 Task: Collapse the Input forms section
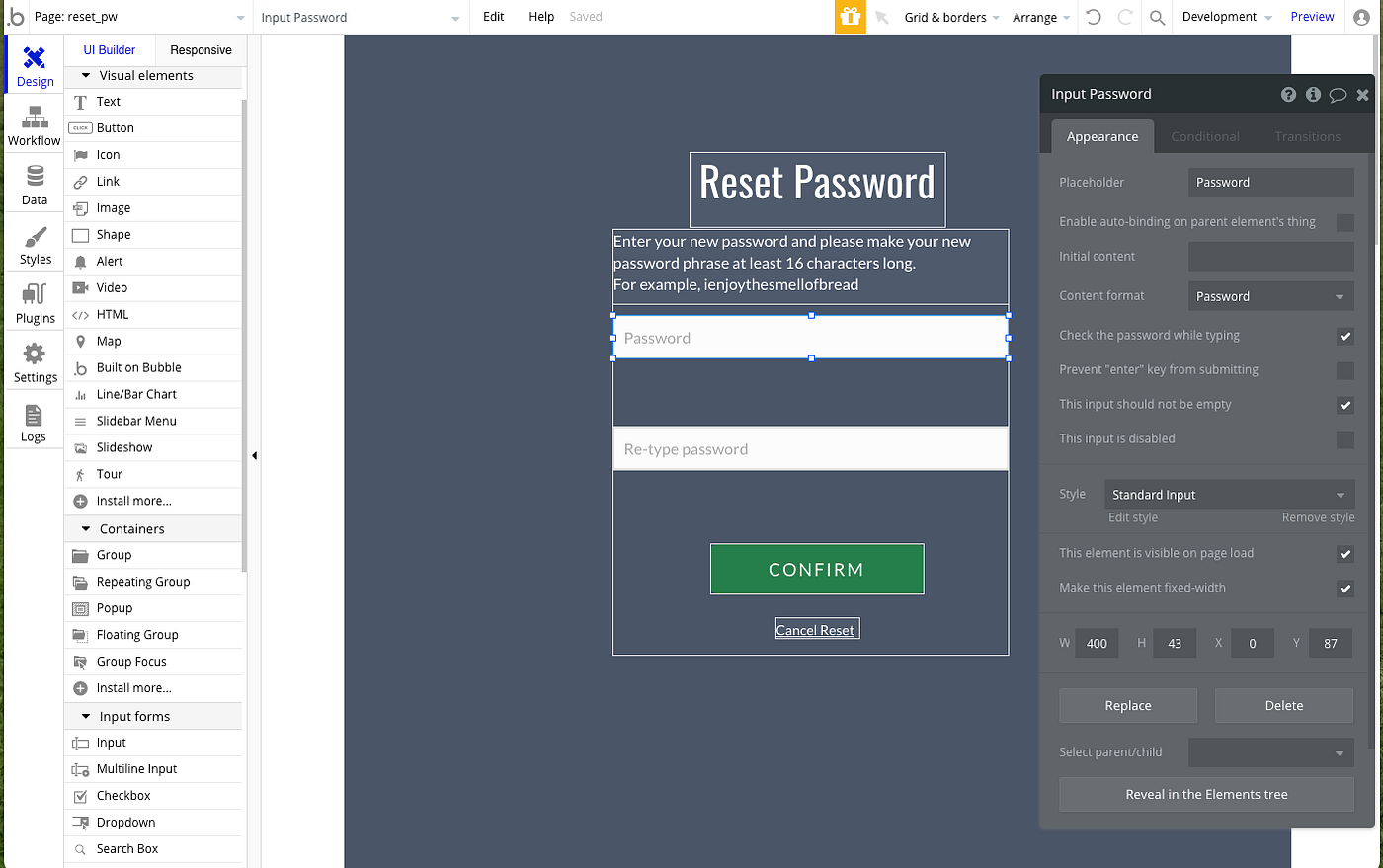tap(154, 717)
